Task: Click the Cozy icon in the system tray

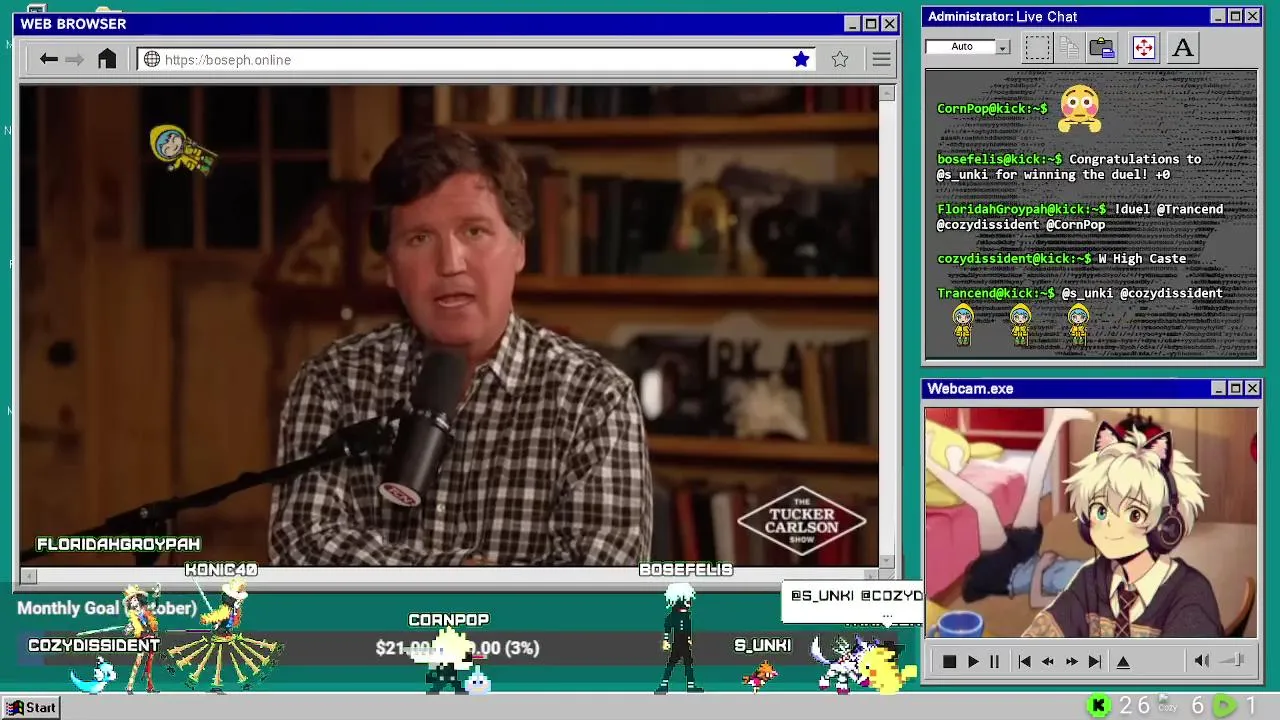Action: (x=1167, y=705)
